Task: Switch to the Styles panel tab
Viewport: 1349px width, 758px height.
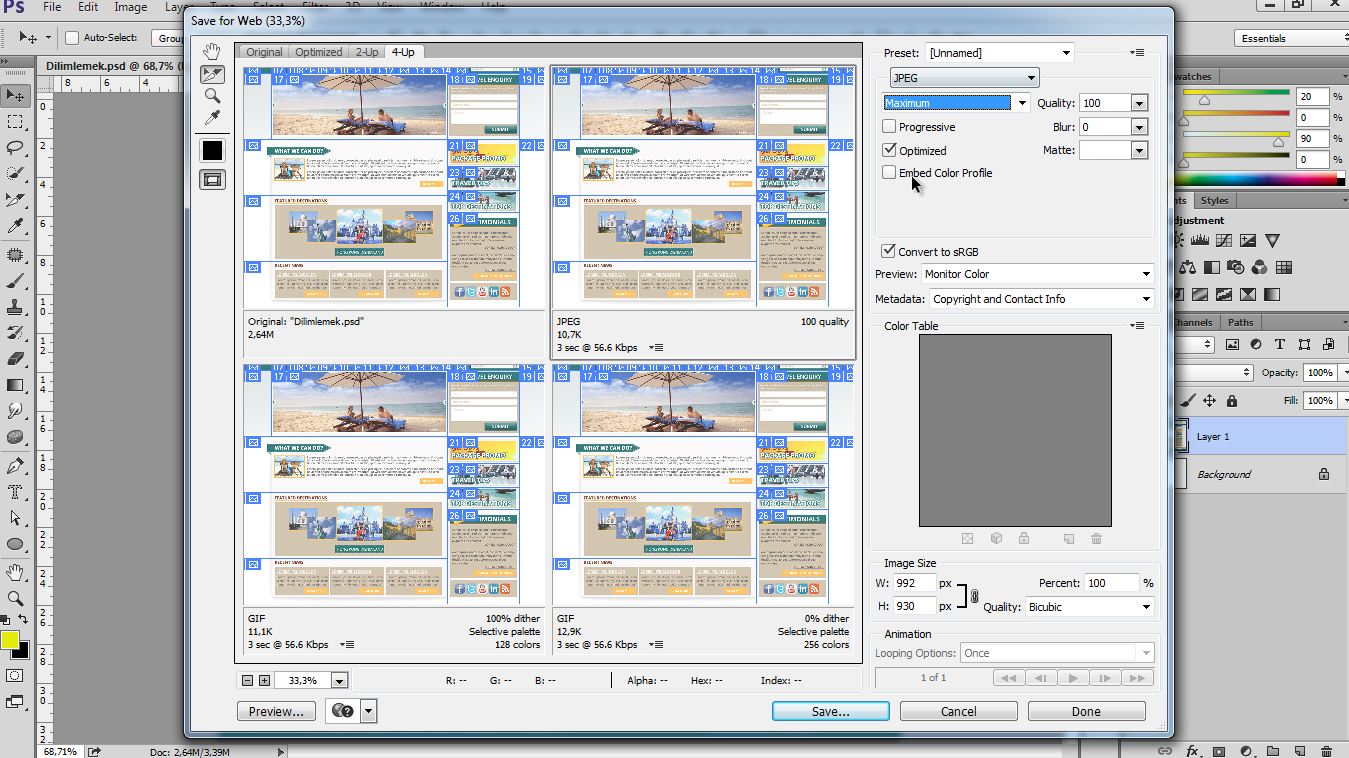Action: [1214, 201]
